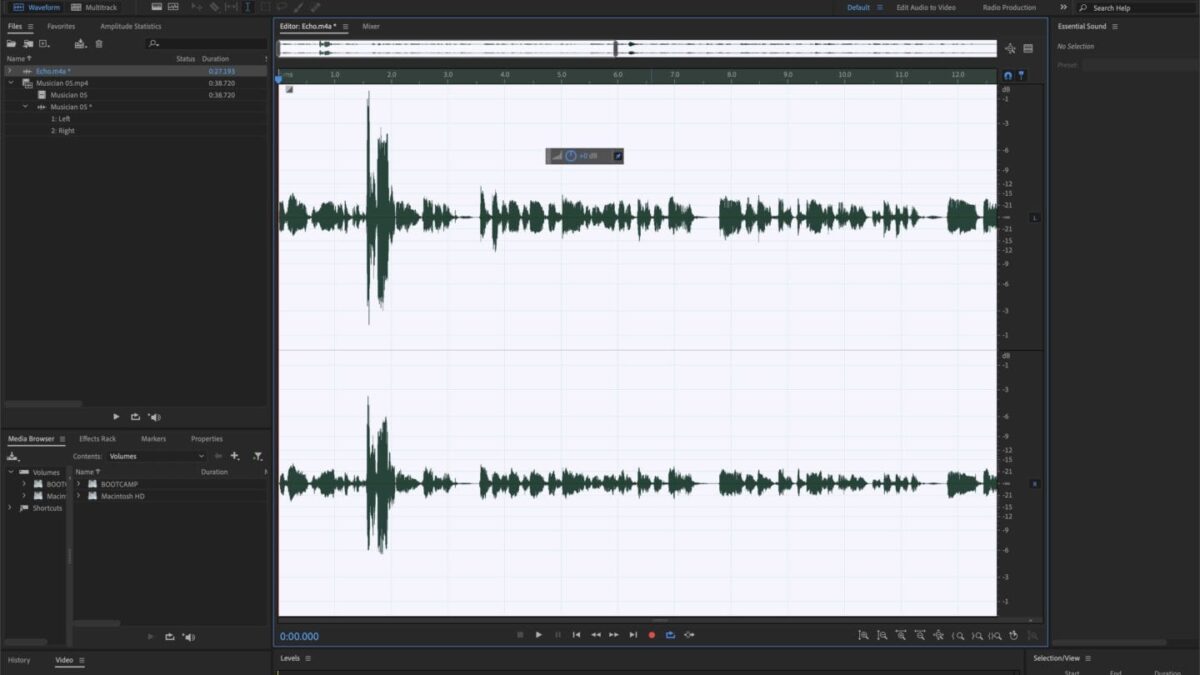The height and width of the screenshot is (675, 1200).
Task: Click the New File icon in Files panel
Action: 44,43
